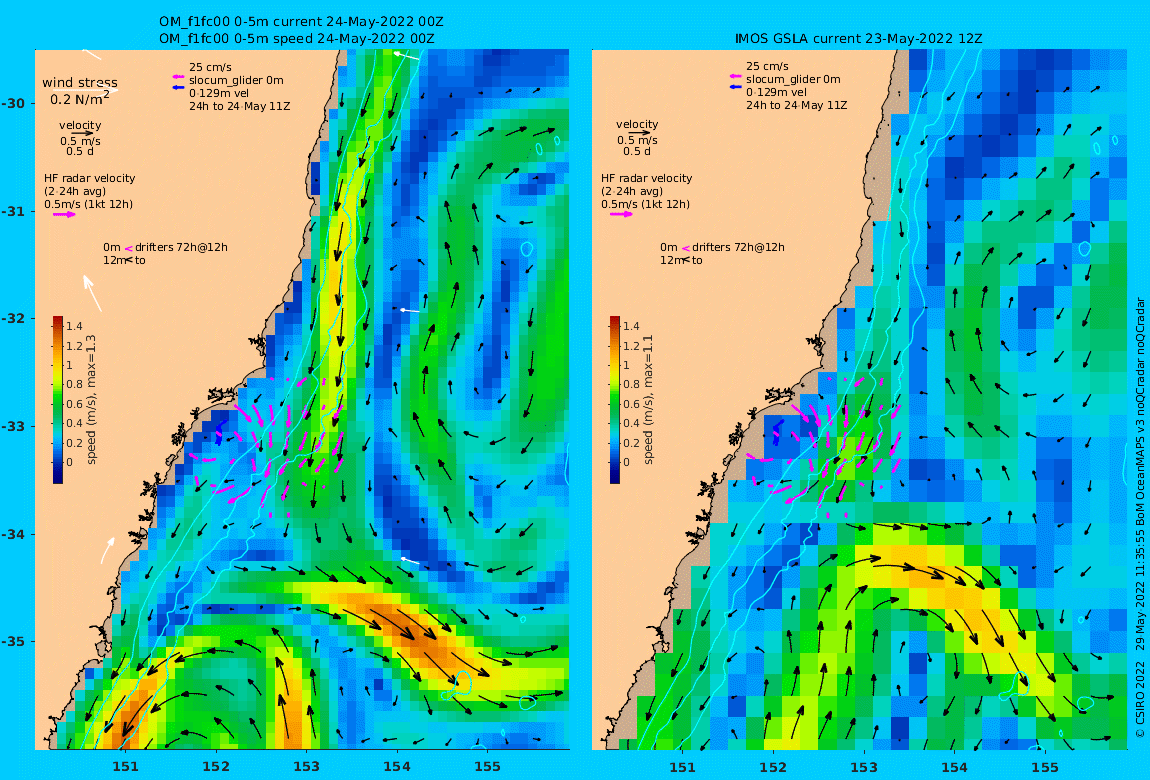Click the speed colorbar in the right panel
Screen dimensions: 1150x780
click(615, 400)
